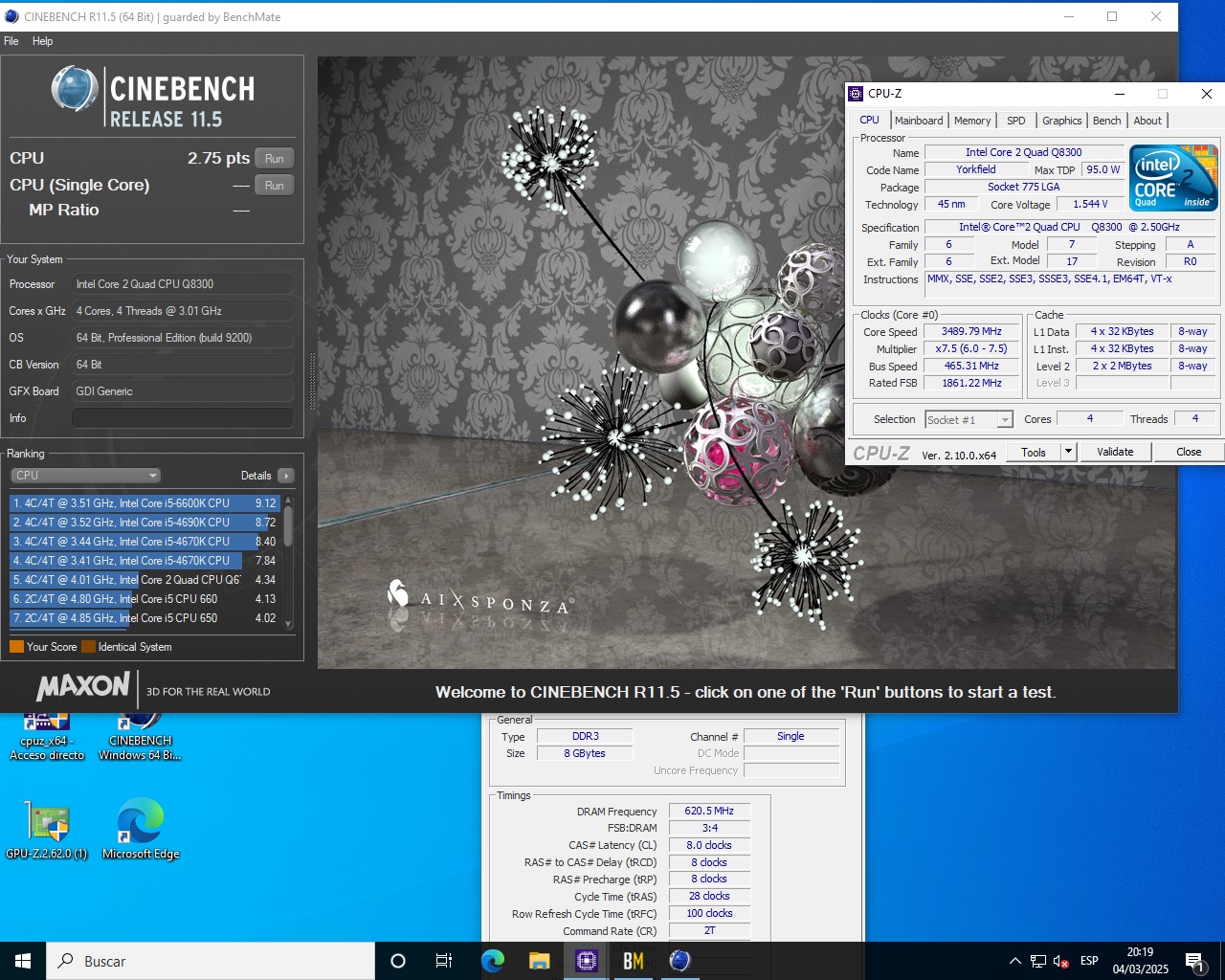Switch to BenchMate taskbar icon

[633, 961]
